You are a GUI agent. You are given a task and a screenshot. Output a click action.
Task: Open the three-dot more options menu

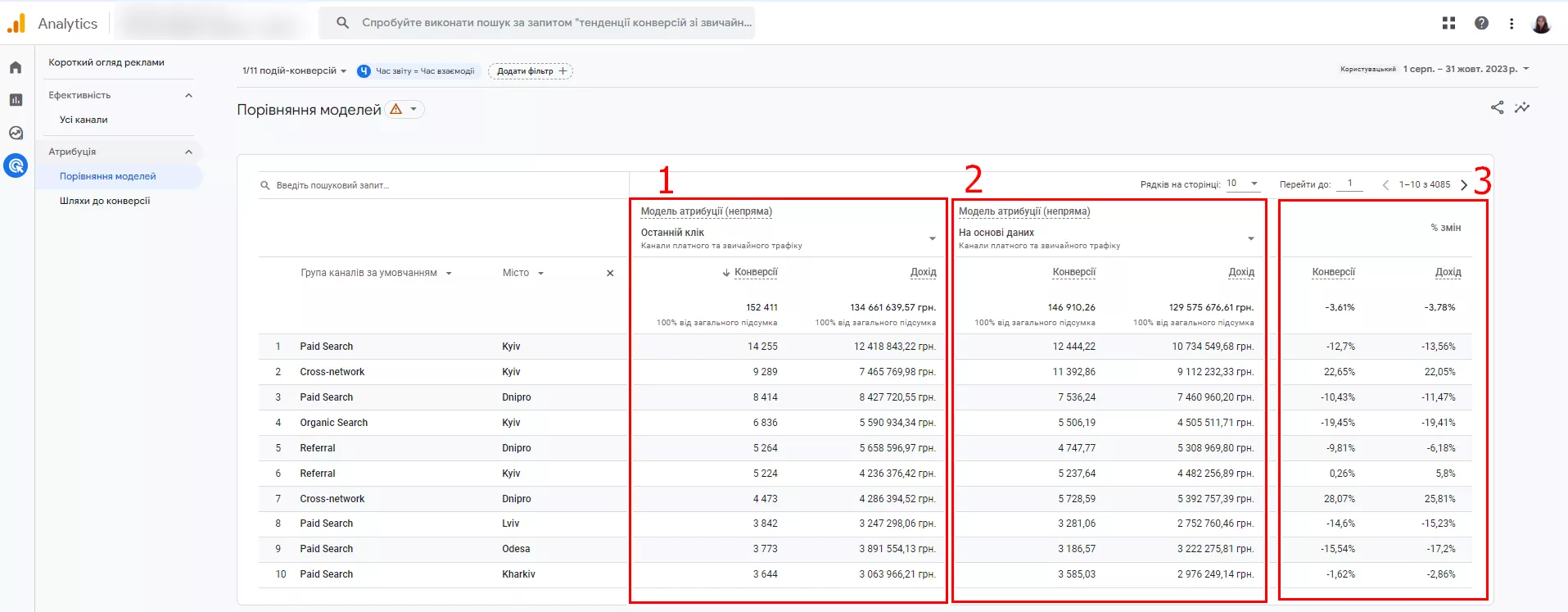click(x=1512, y=24)
